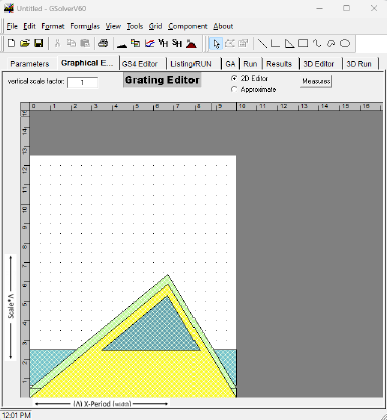Select the line drawing tool
The width and height of the screenshot is (387, 420).
262,43
